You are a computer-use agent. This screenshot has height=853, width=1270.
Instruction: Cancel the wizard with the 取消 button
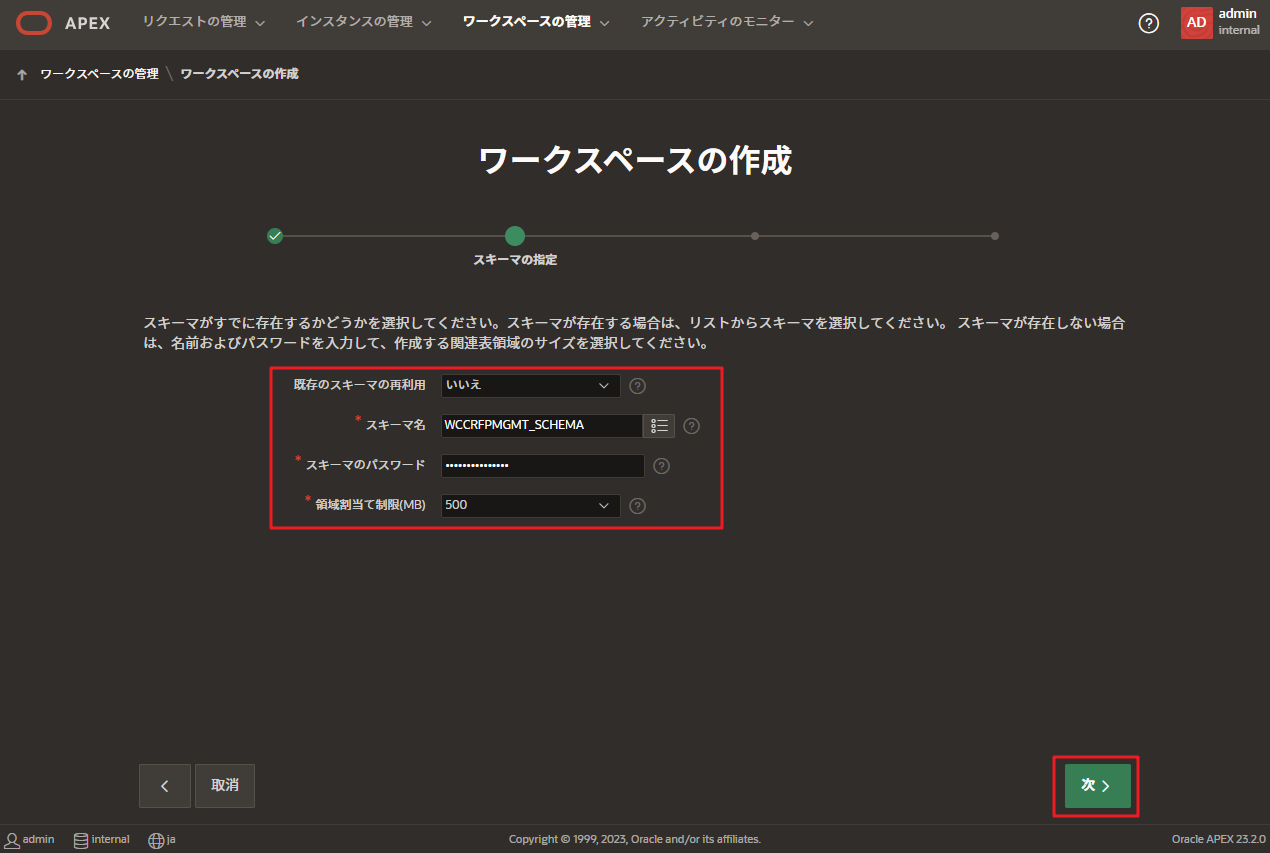(224, 785)
